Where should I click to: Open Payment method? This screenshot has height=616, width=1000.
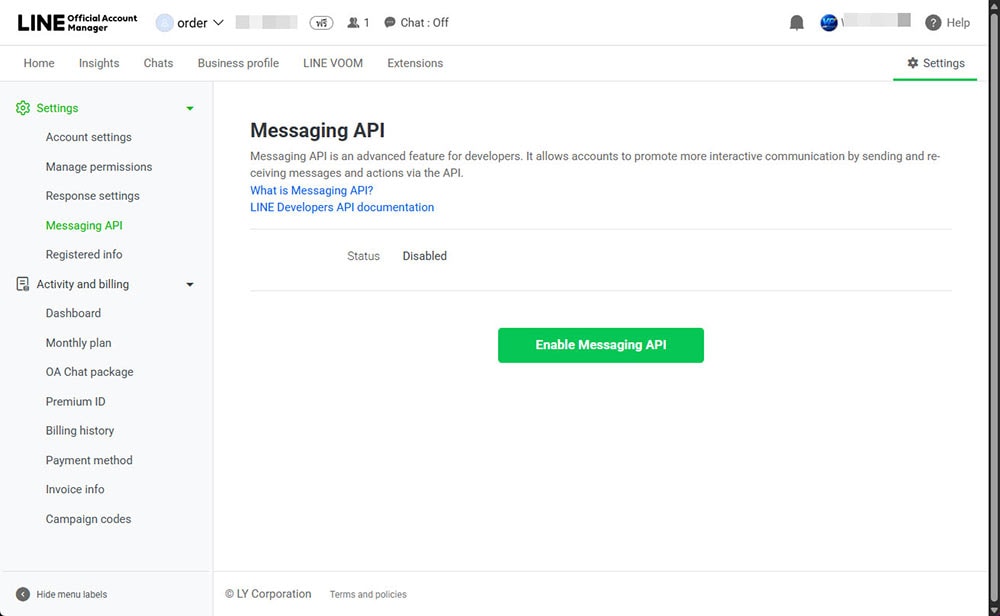[89, 460]
